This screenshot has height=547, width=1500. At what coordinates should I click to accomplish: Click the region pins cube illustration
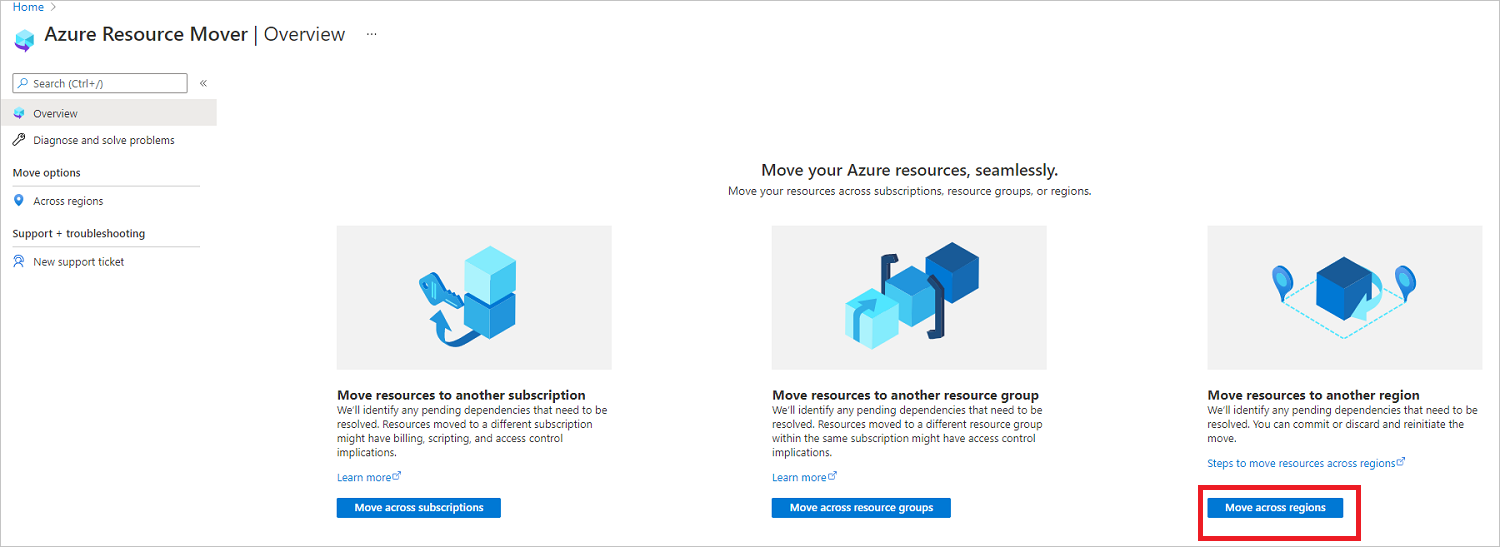tap(1343, 298)
